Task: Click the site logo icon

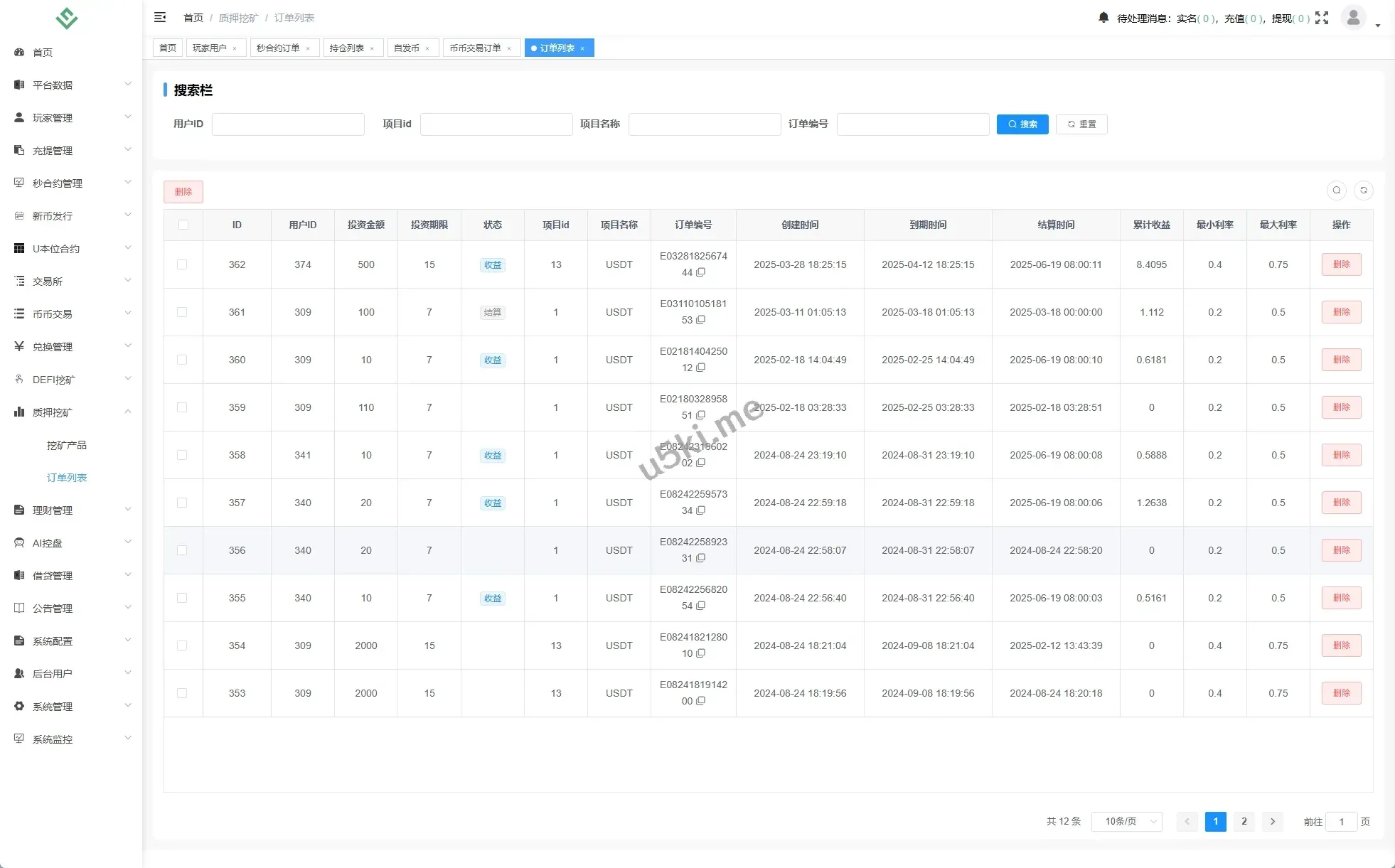Action: coord(67,18)
